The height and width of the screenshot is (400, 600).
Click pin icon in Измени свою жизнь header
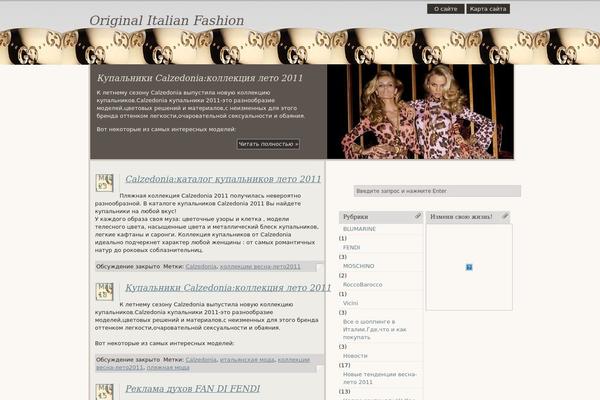point(505,216)
